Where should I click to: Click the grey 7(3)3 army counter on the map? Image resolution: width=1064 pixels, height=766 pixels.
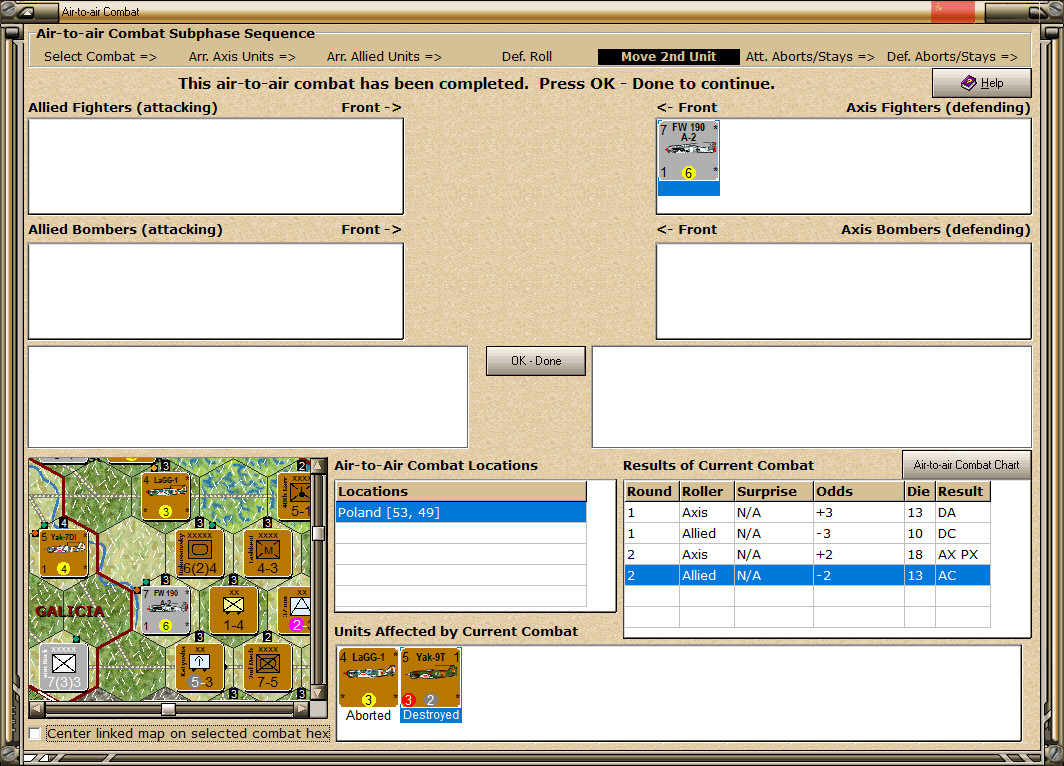pyautogui.click(x=64, y=666)
